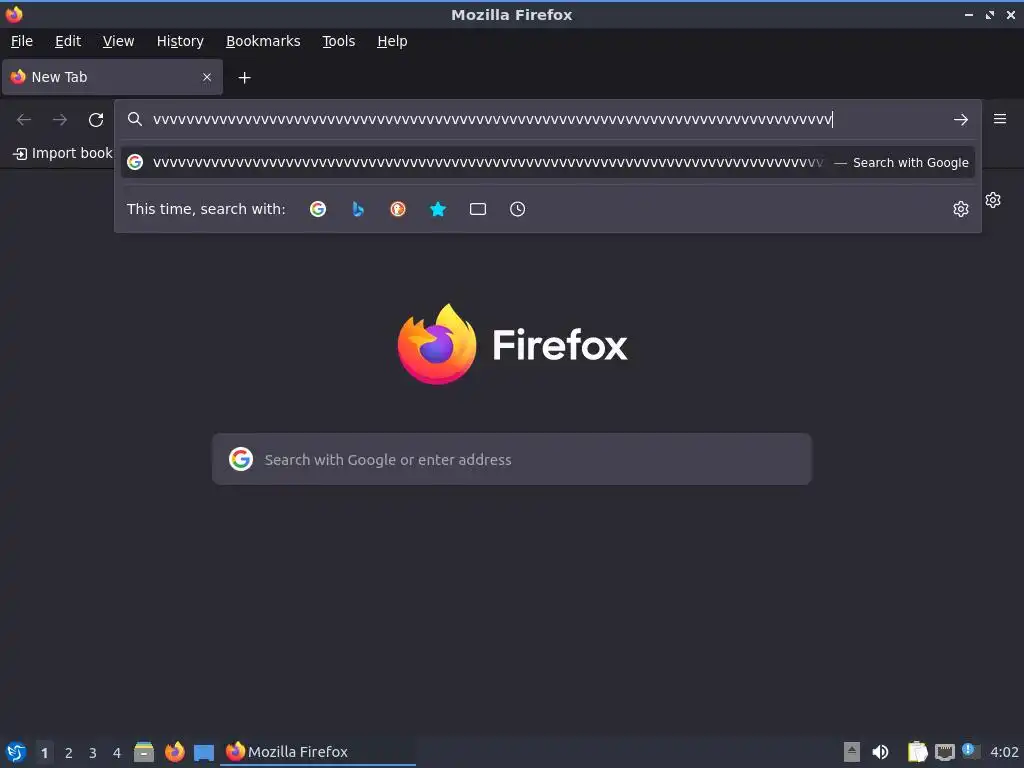Screen dimensions: 1024x768
Task: Switch to workspace 4
Action: point(117,753)
